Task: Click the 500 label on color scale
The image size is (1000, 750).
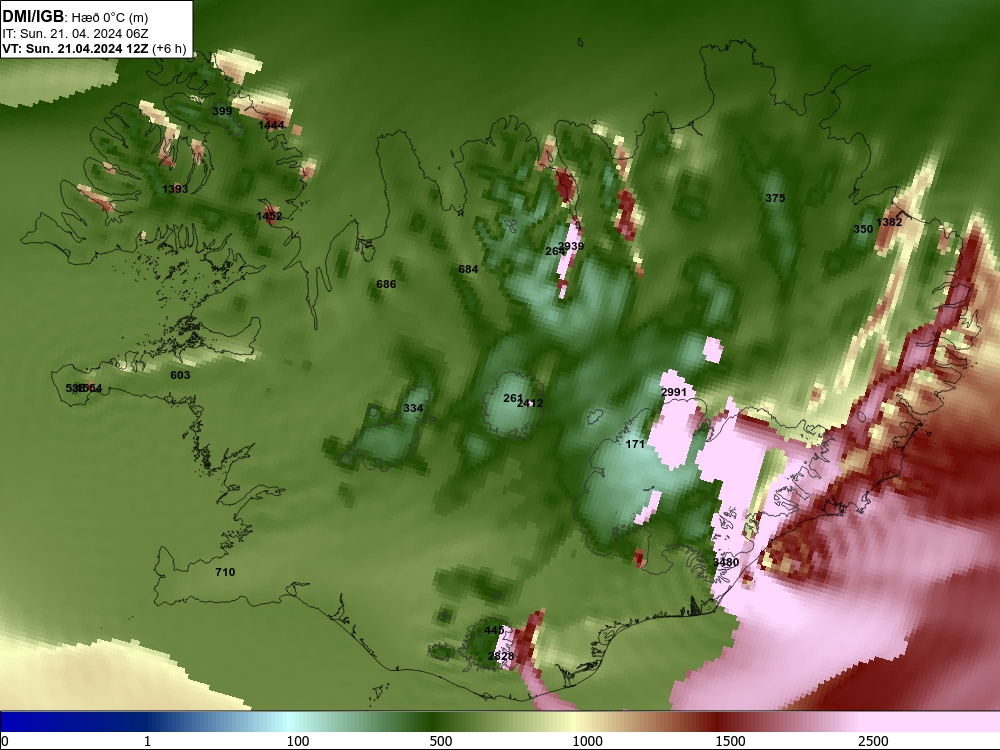Action: point(441,741)
